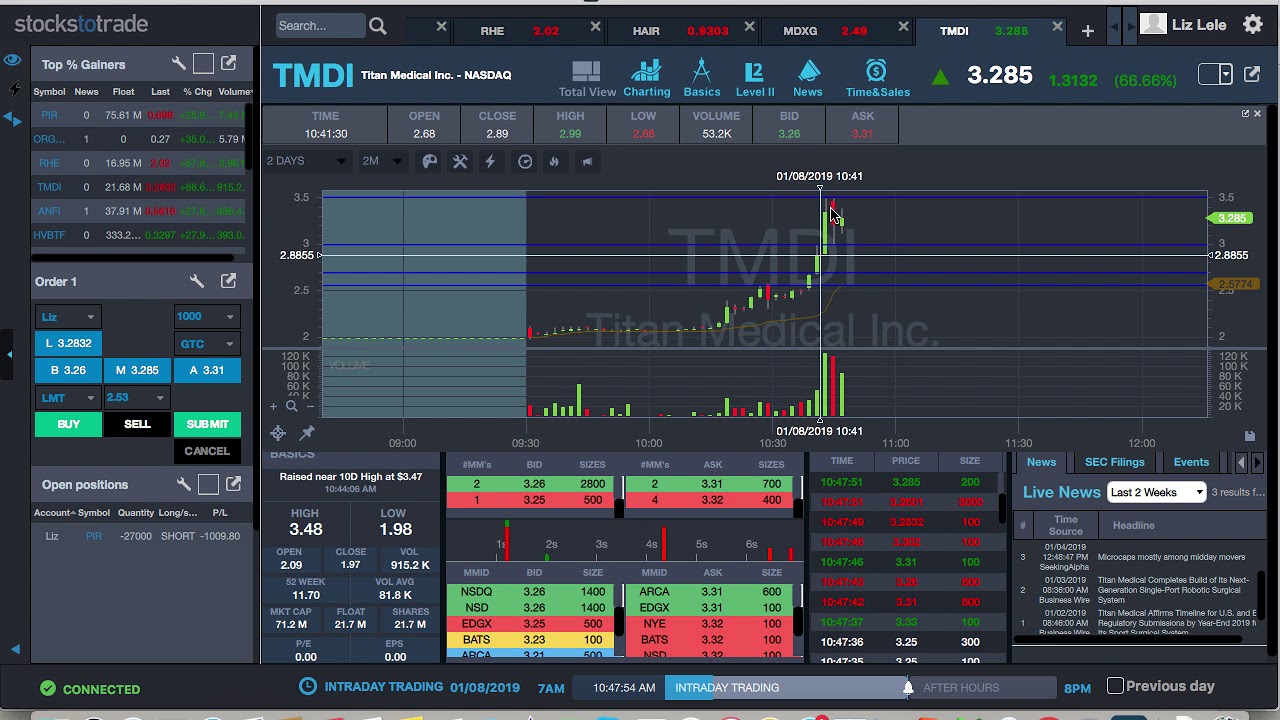The height and width of the screenshot is (720, 1280).
Task: Open the News bell icon
Action: point(808,79)
